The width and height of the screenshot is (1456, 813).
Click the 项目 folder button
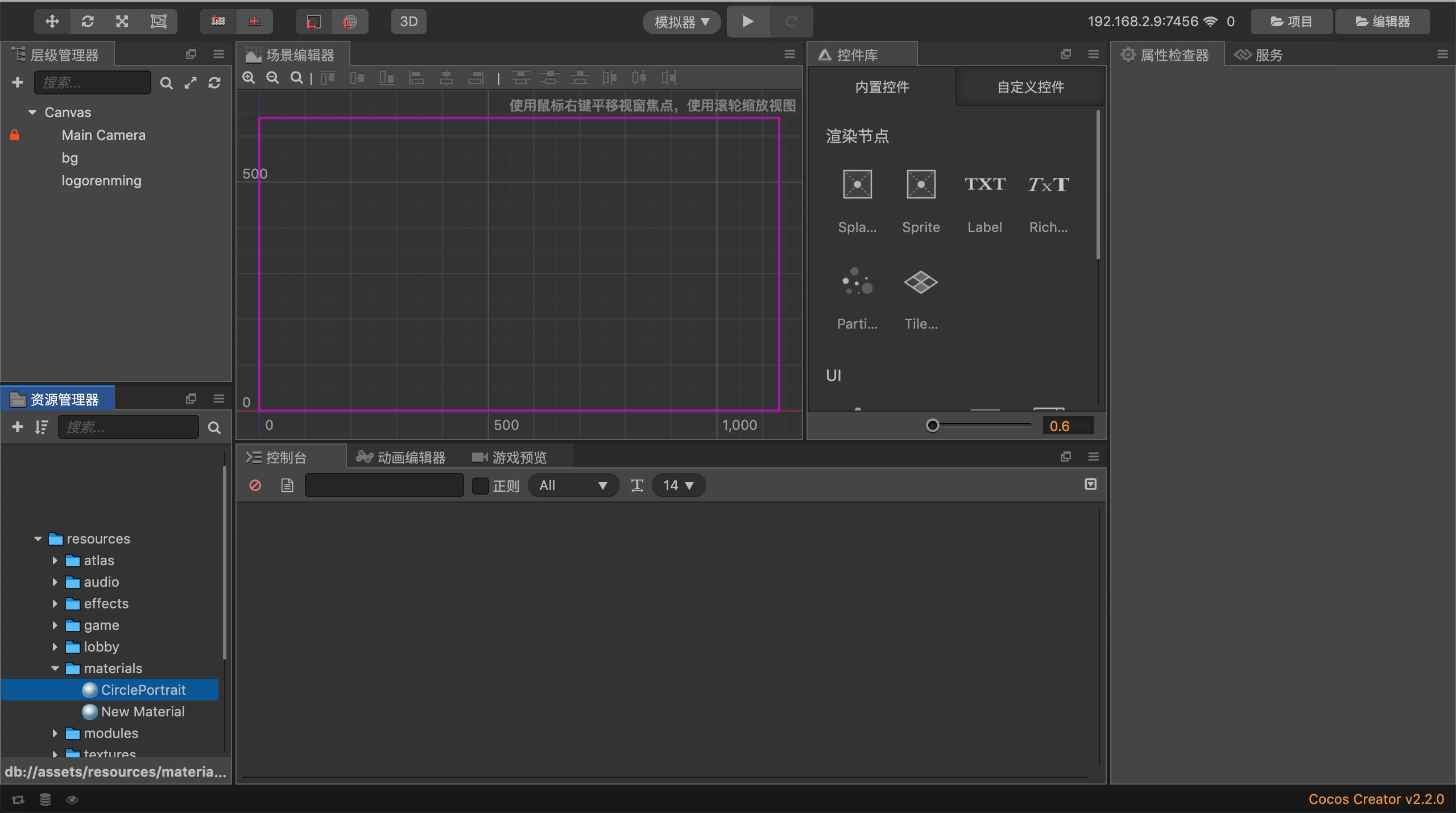coord(1291,22)
